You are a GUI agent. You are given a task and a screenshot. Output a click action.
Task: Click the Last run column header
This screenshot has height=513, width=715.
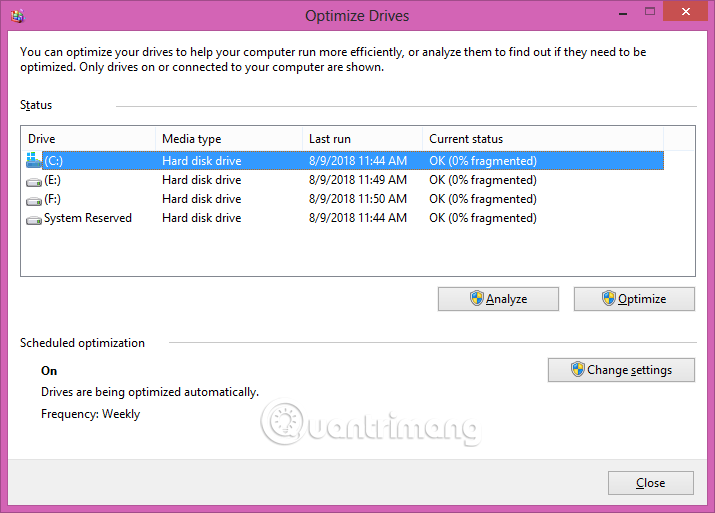361,139
